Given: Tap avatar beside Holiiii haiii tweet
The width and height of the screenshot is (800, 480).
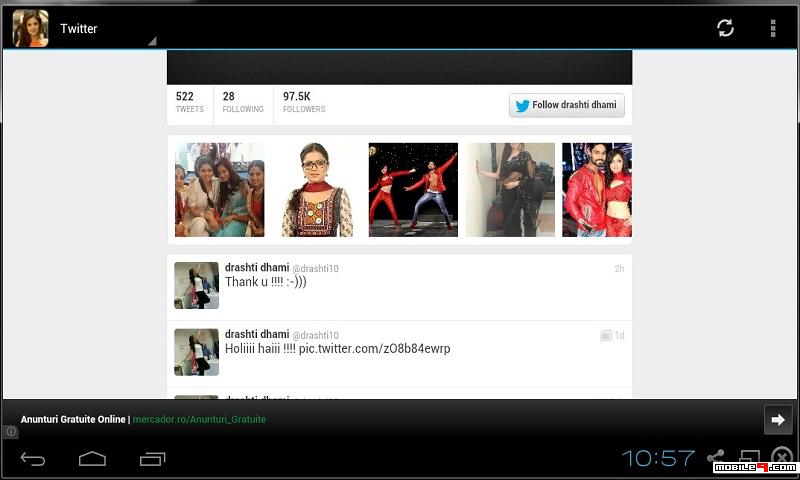Looking at the screenshot, I should tap(196, 352).
